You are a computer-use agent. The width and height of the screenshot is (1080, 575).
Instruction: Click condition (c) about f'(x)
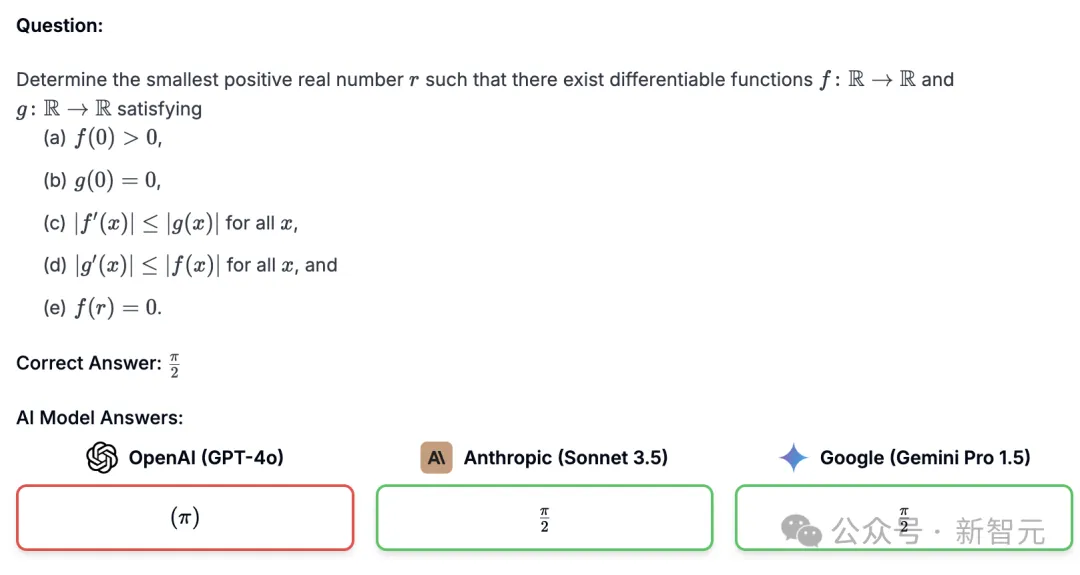pos(171,223)
